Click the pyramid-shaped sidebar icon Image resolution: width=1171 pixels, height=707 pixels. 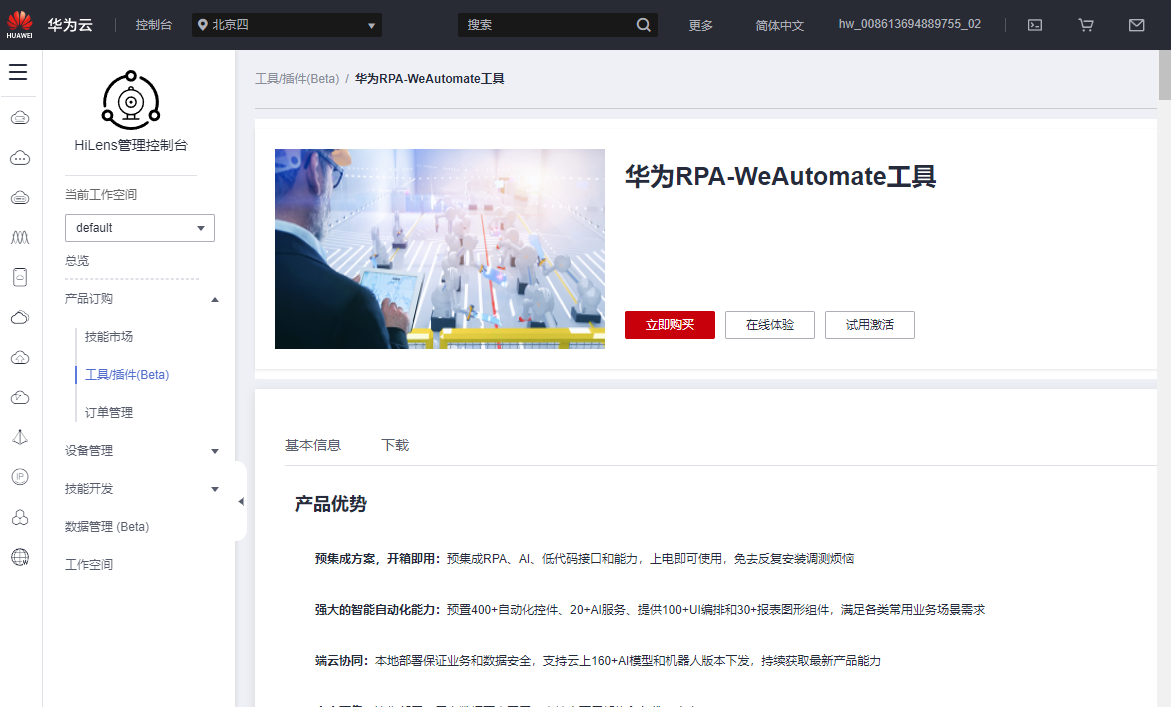[20, 437]
